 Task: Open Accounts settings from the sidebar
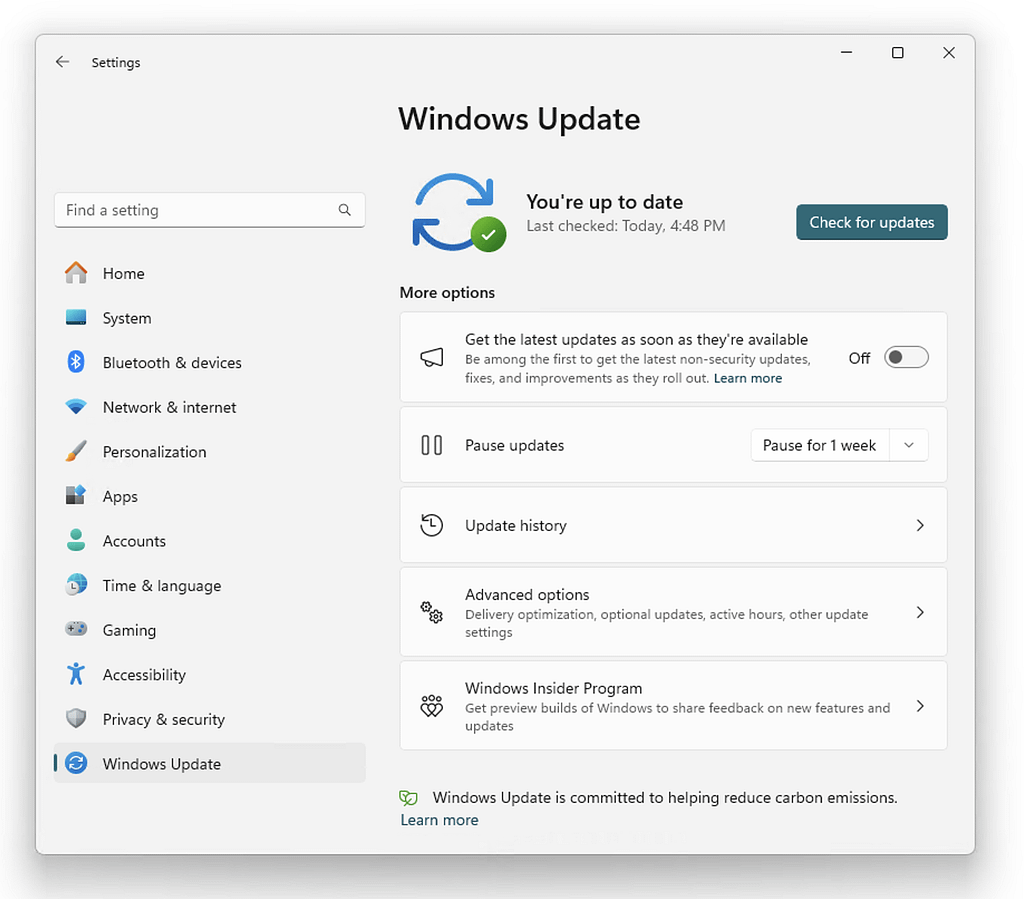click(133, 540)
